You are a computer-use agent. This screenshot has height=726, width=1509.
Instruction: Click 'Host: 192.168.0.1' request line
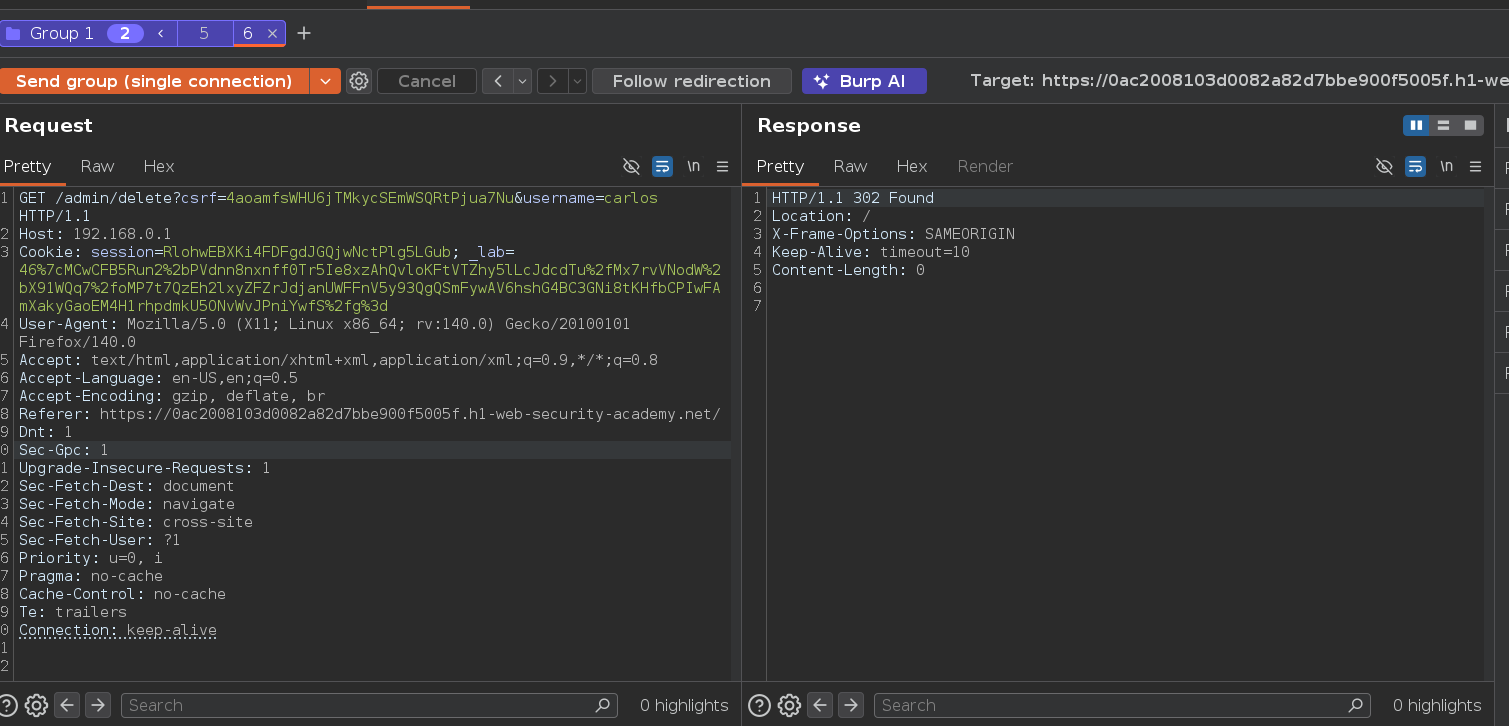[x=95, y=234]
